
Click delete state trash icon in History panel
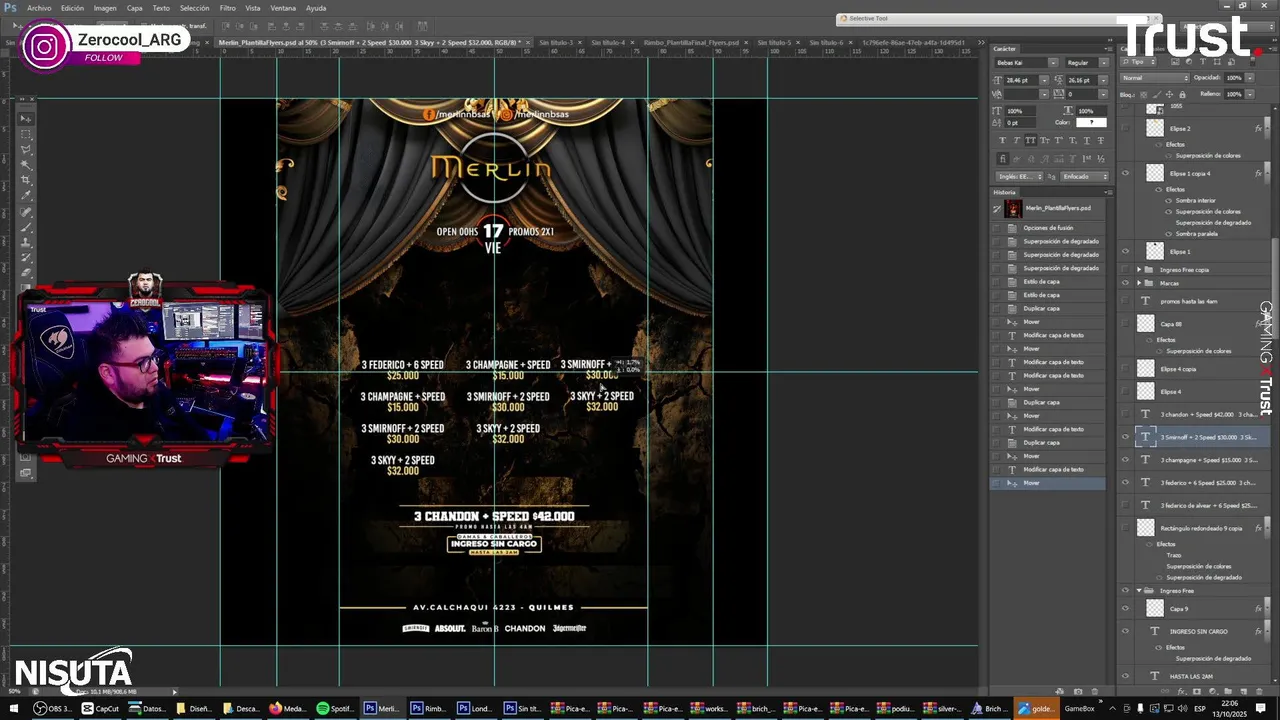(x=1095, y=691)
